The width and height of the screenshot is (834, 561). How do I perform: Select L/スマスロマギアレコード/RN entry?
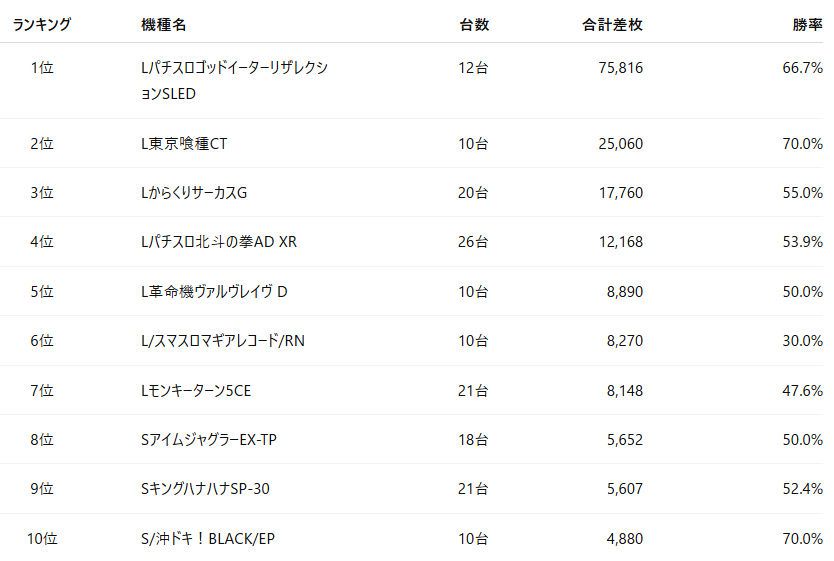coord(223,341)
